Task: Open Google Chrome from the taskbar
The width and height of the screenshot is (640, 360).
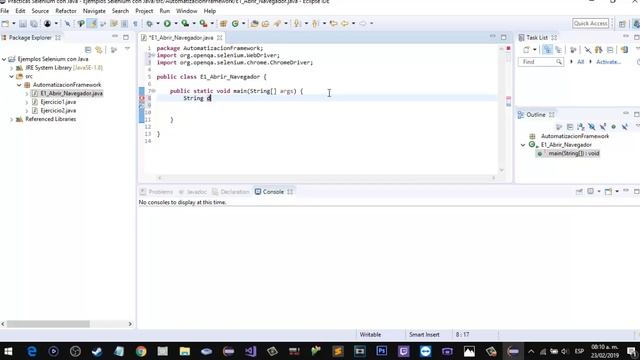Action: pos(141,351)
